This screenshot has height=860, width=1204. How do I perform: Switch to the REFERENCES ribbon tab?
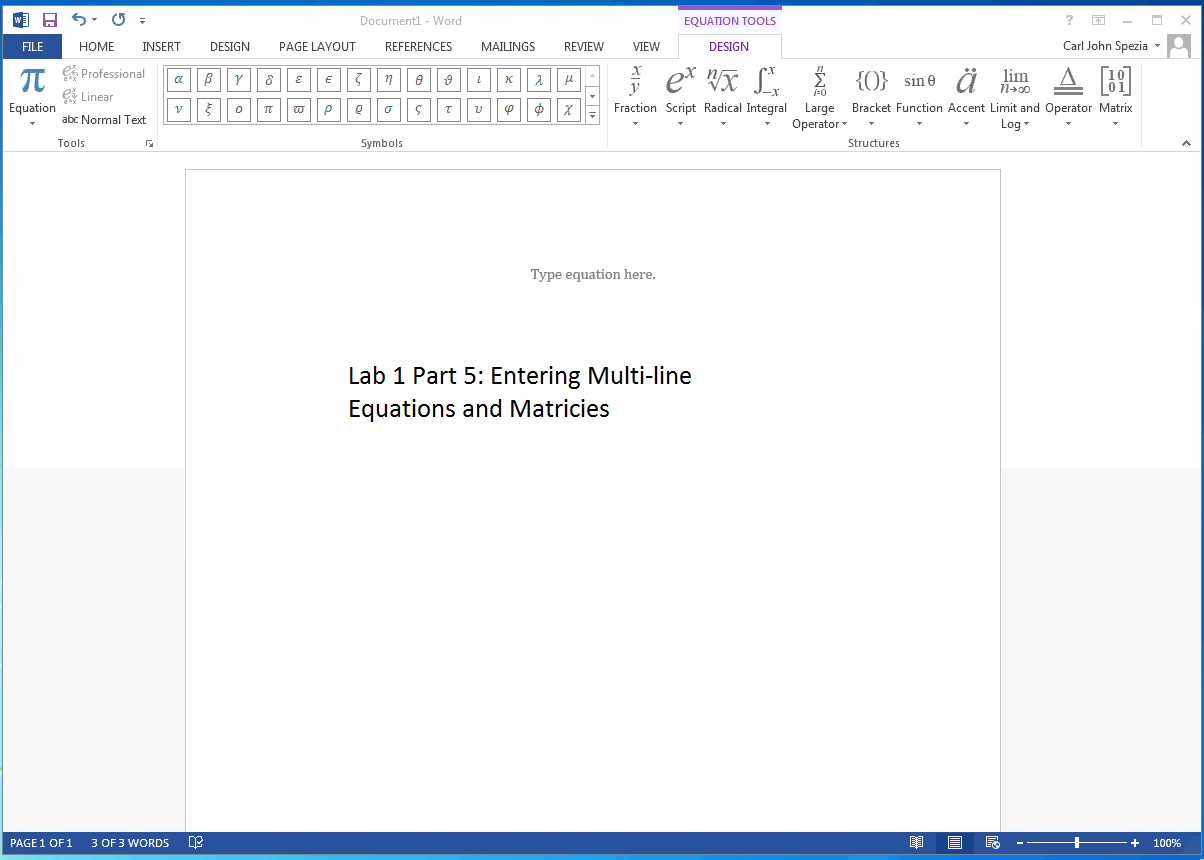tap(418, 46)
